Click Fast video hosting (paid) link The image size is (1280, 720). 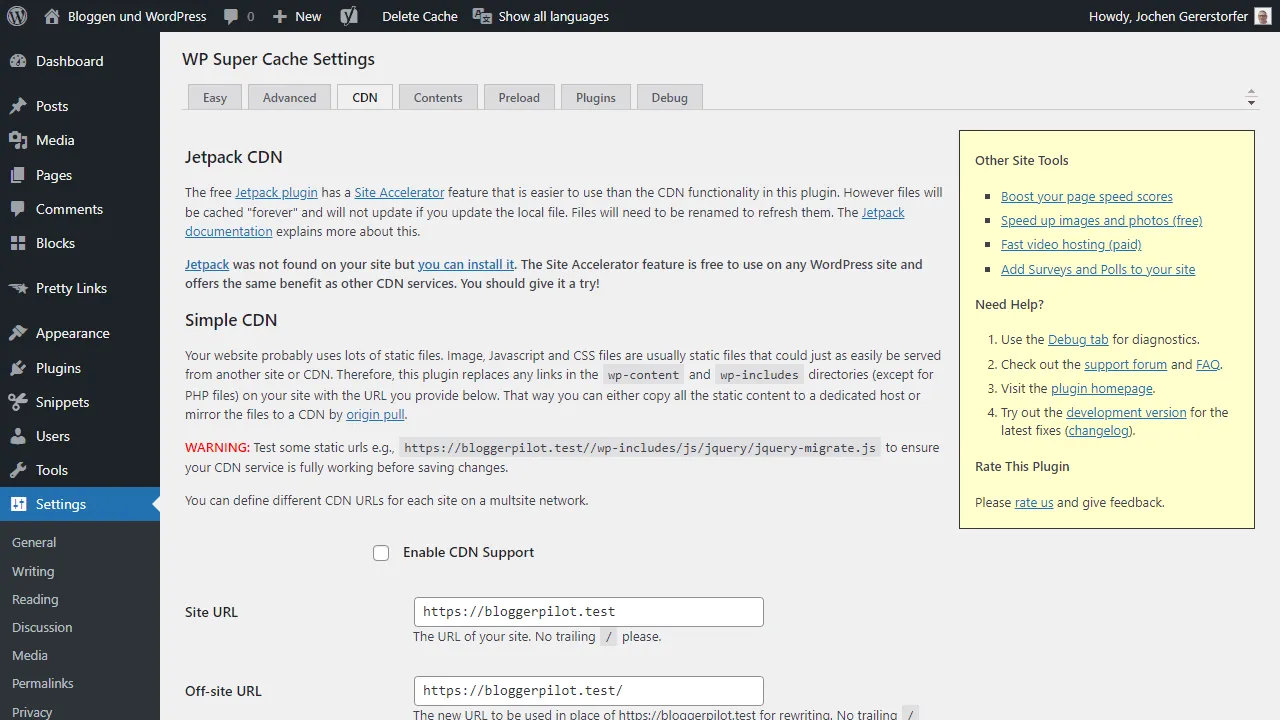pyautogui.click(x=1071, y=244)
